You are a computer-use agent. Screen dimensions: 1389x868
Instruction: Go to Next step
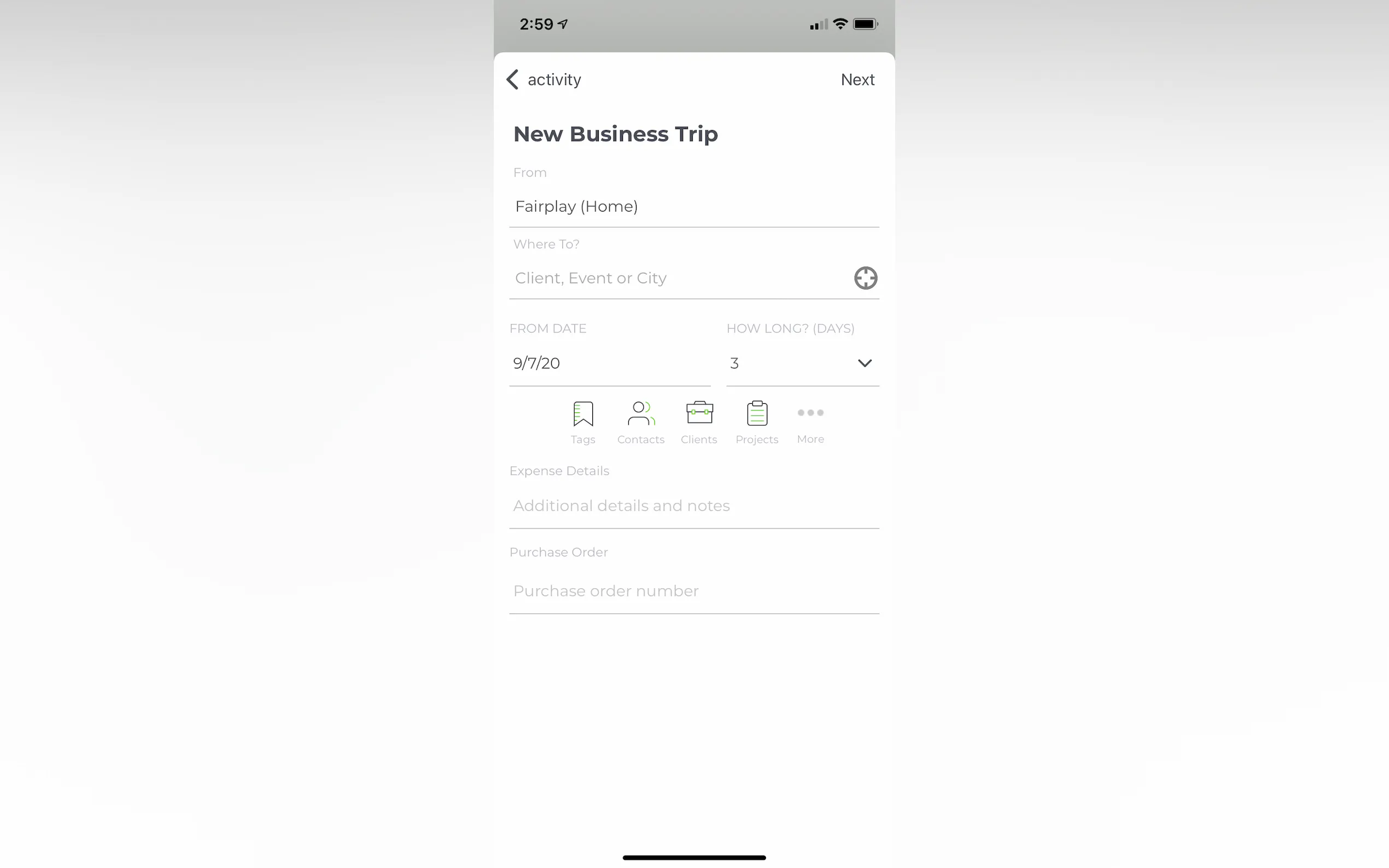(x=857, y=79)
